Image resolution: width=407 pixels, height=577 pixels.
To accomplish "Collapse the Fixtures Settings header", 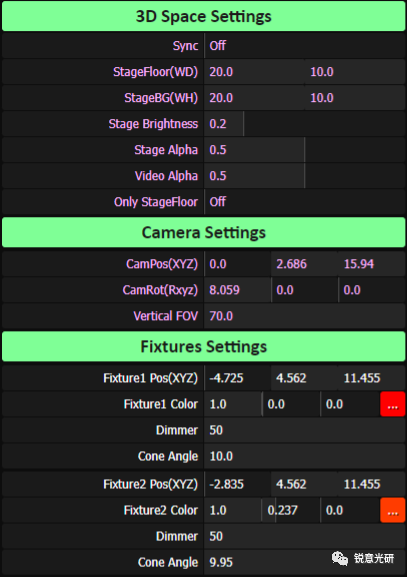I will point(204,346).
